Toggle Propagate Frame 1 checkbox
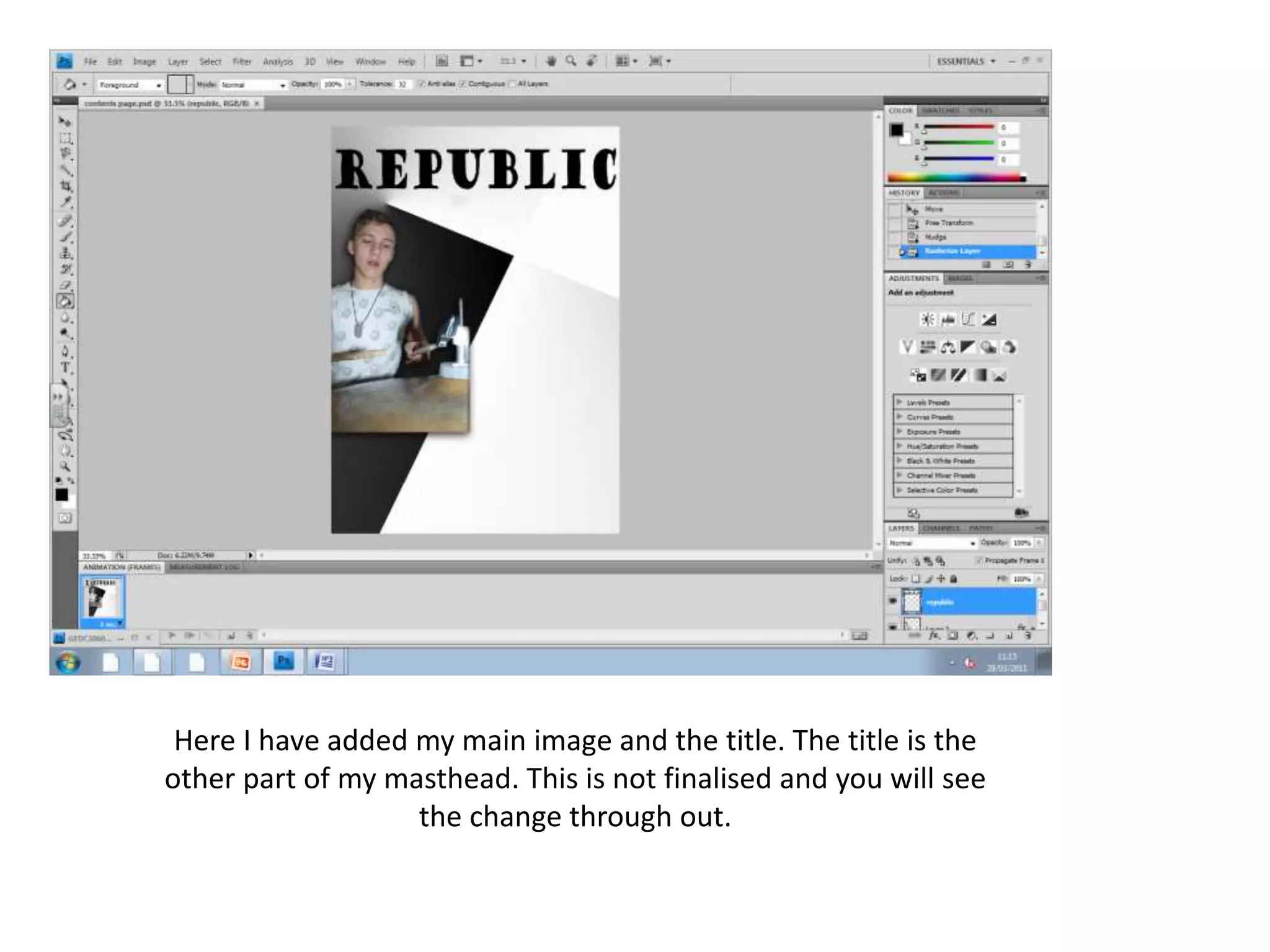1270x952 pixels. point(979,561)
